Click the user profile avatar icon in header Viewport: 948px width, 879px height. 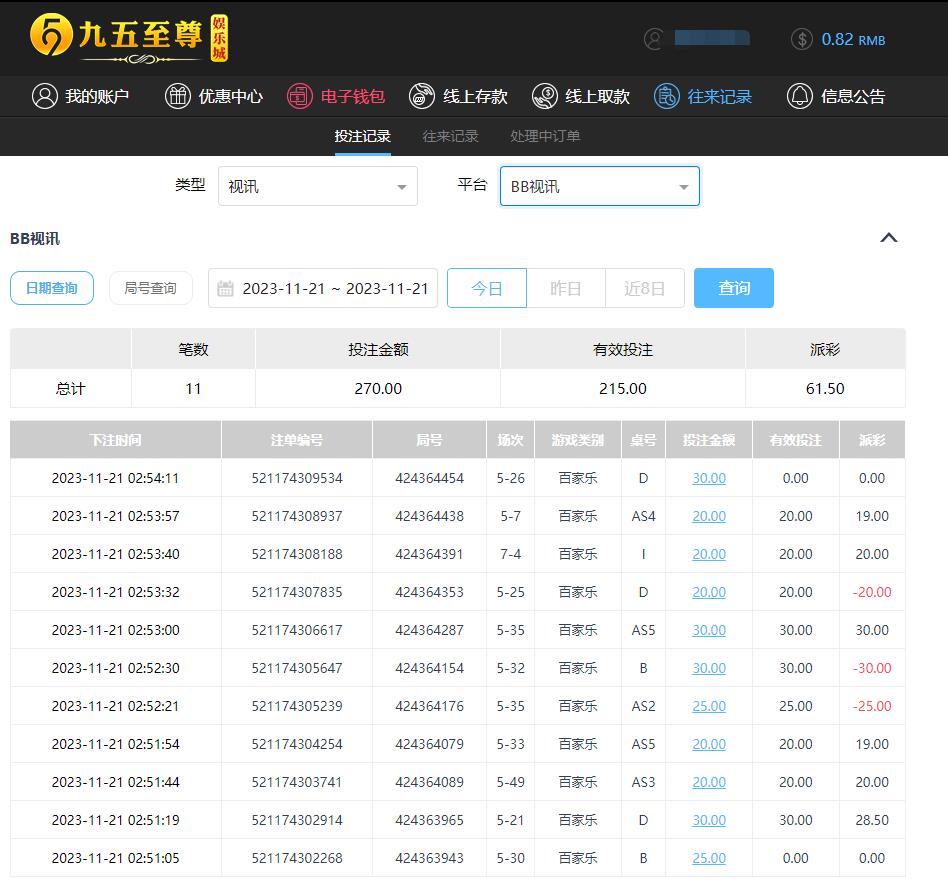654,39
